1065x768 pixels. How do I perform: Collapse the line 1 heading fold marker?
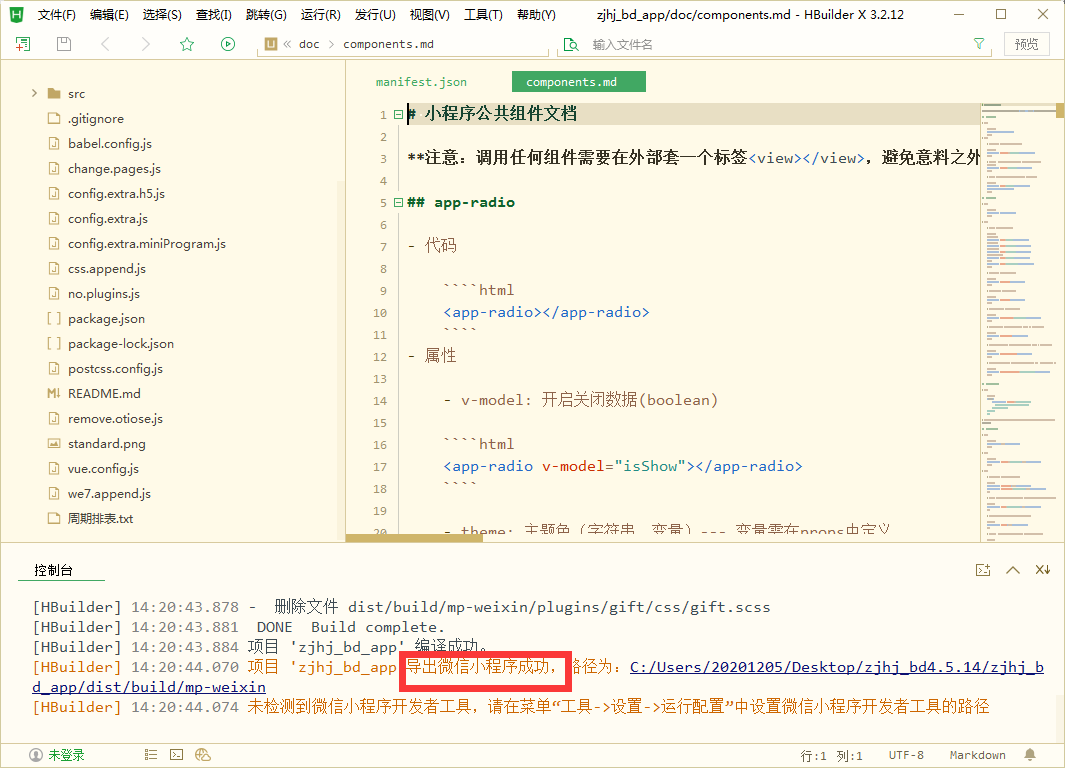coord(399,115)
